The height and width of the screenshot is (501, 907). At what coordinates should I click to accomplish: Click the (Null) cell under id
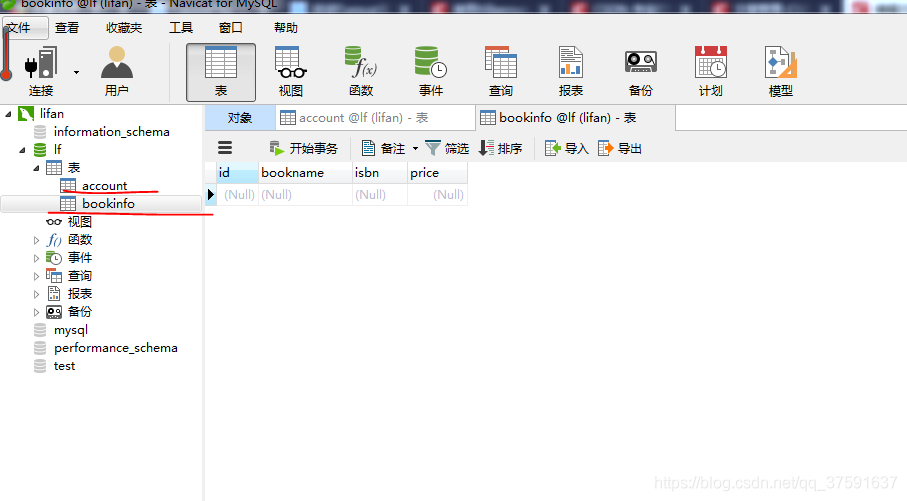tap(237, 194)
